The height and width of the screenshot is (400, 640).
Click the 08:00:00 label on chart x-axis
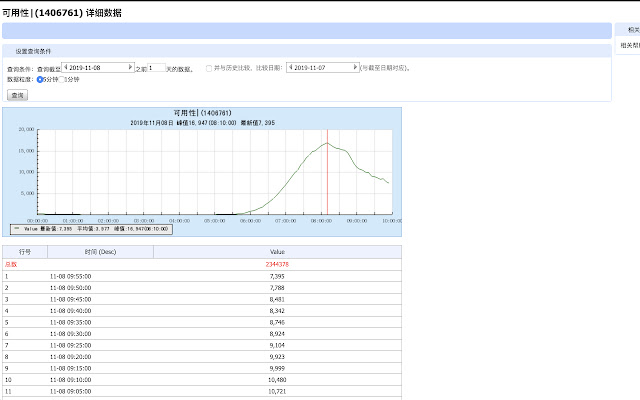point(321,221)
